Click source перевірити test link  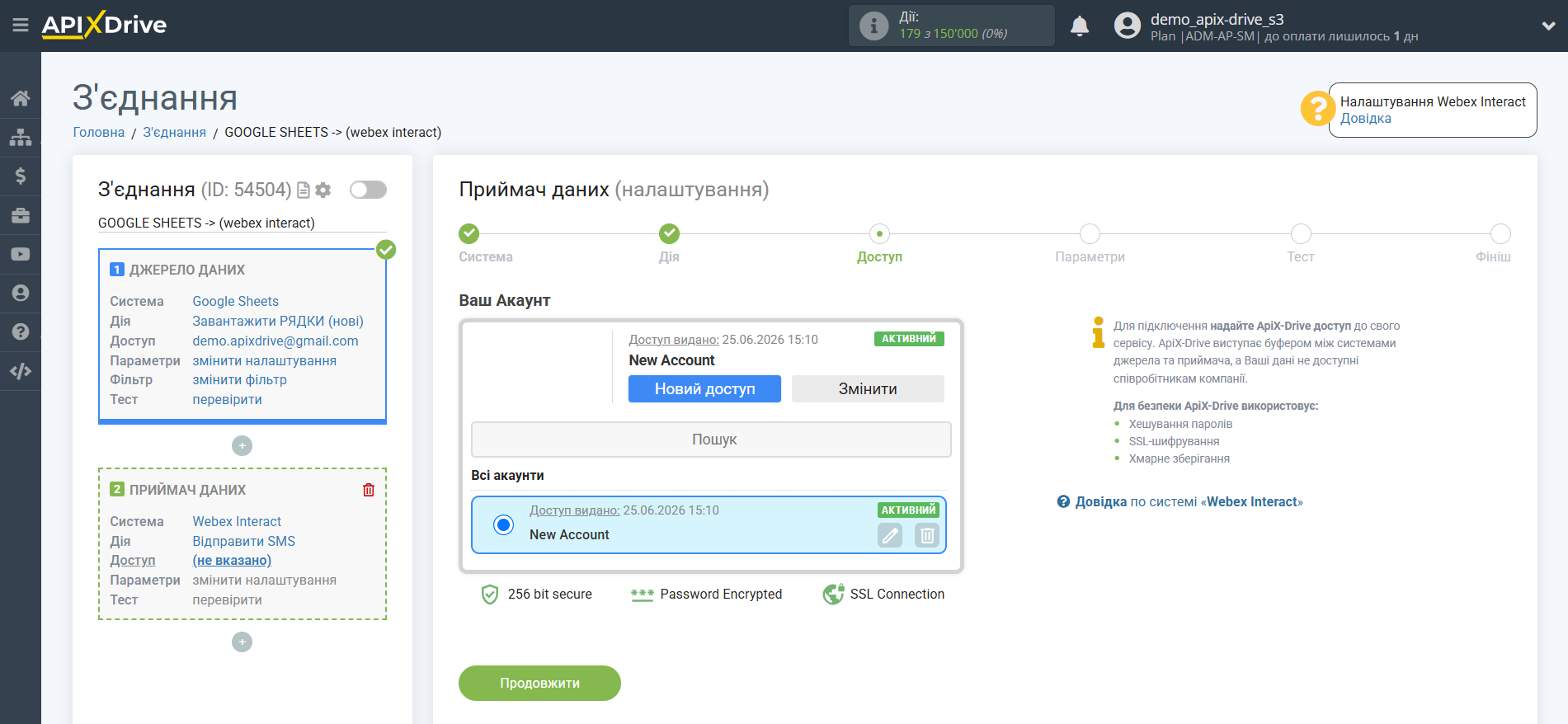(x=228, y=399)
